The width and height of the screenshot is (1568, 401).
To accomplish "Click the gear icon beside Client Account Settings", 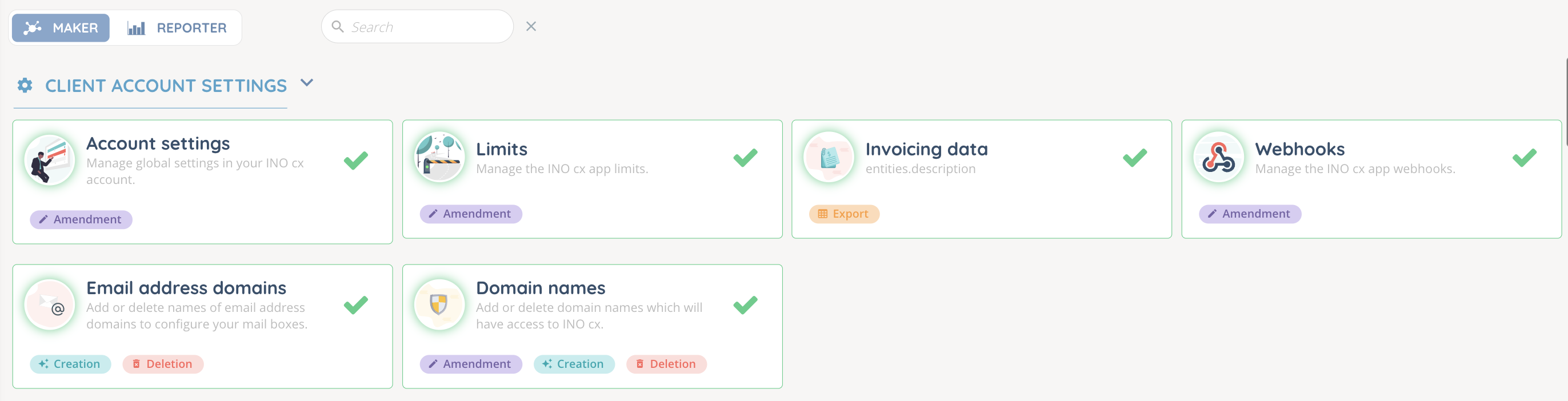I will point(25,85).
